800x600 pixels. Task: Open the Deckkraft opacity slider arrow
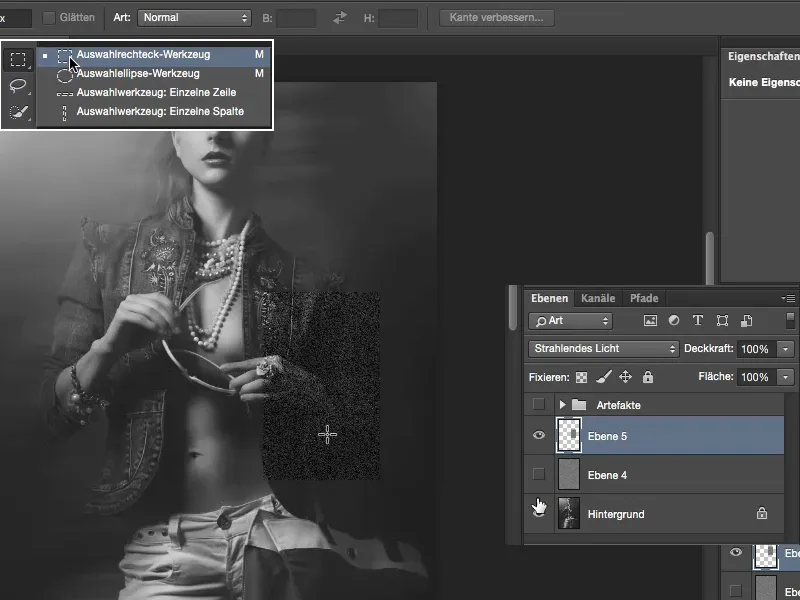785,349
